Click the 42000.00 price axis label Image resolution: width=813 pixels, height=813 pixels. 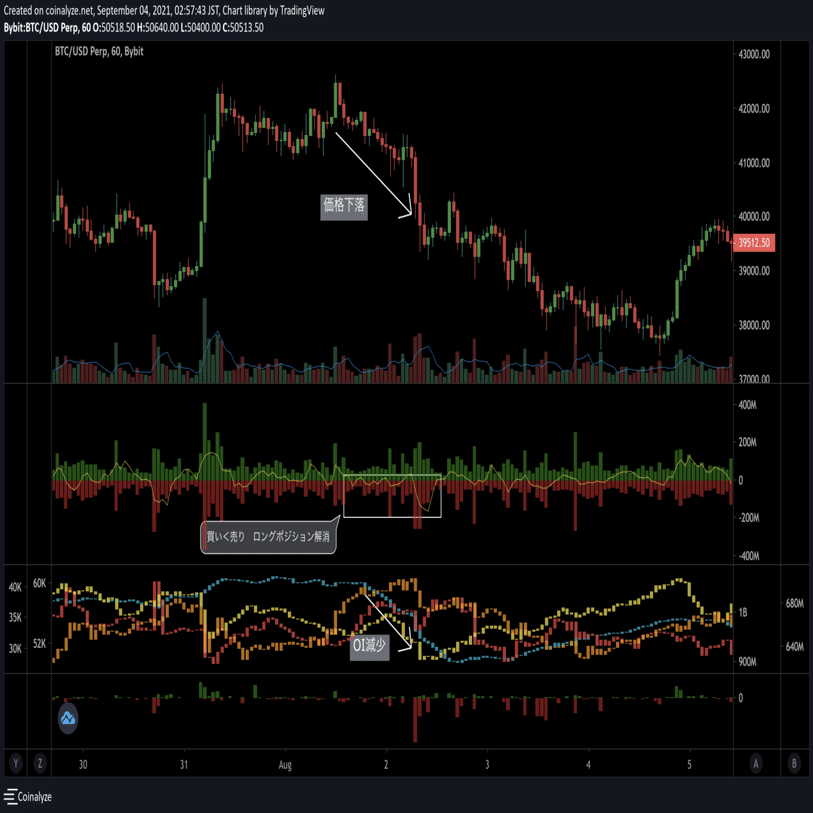coord(754,108)
